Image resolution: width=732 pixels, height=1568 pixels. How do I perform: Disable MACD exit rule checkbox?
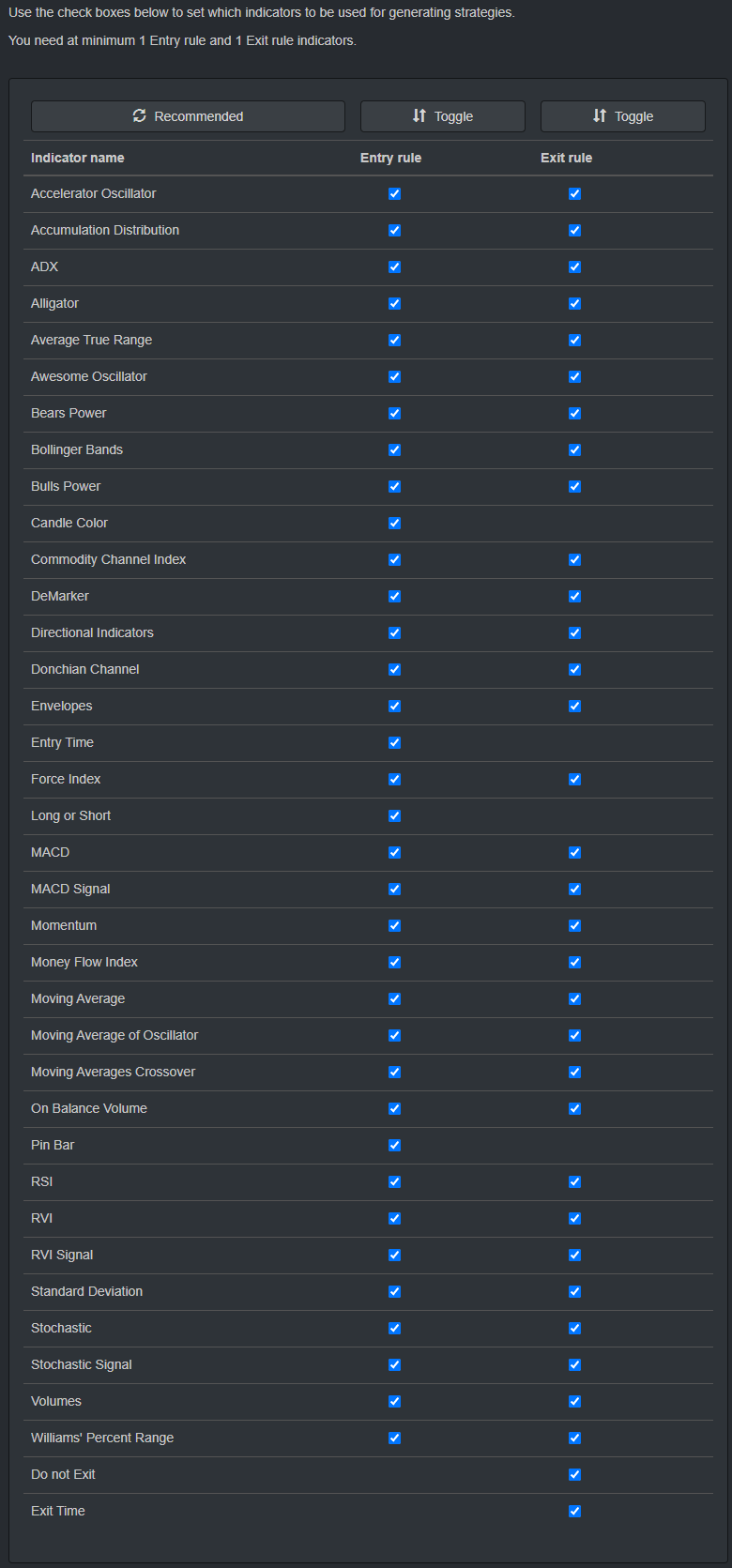[x=574, y=852]
